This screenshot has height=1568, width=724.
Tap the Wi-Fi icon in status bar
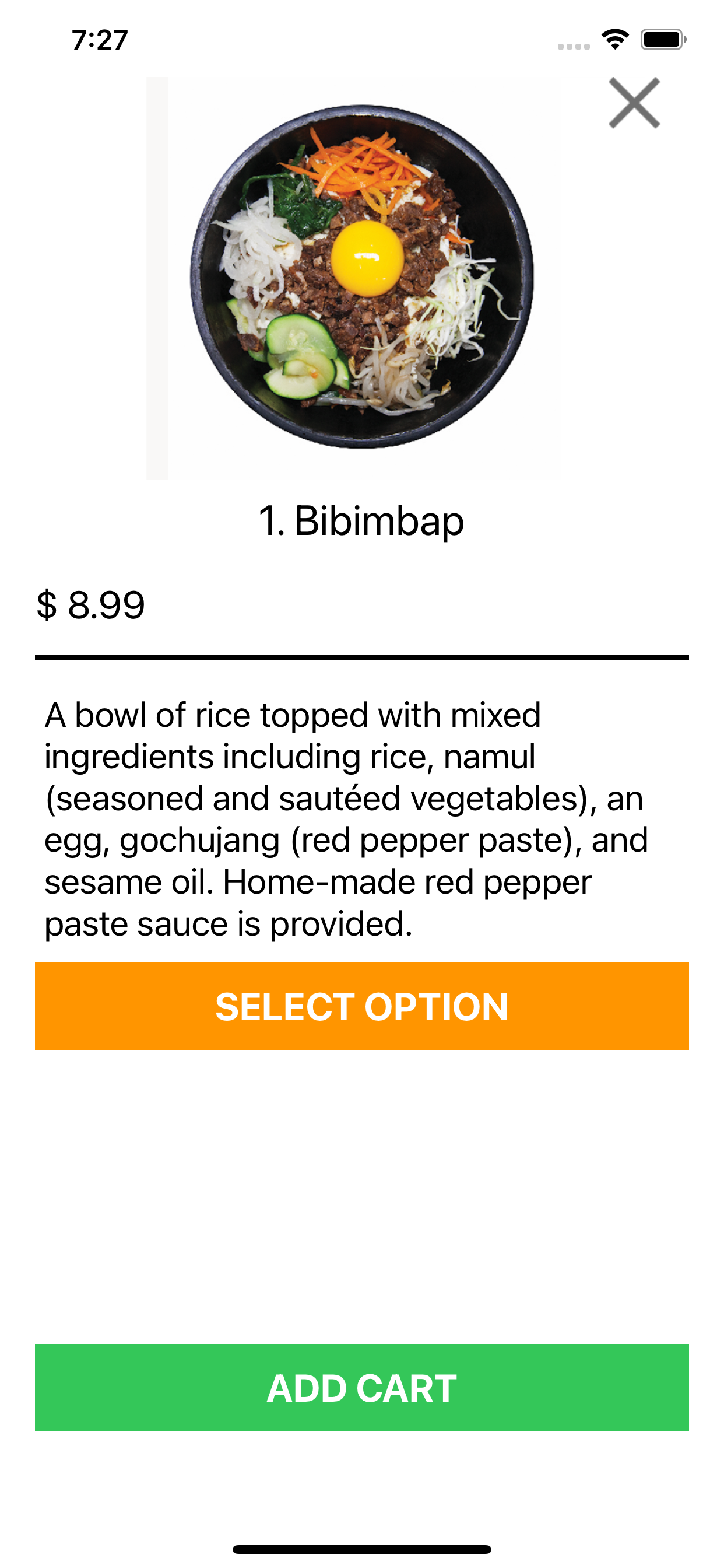(614, 40)
